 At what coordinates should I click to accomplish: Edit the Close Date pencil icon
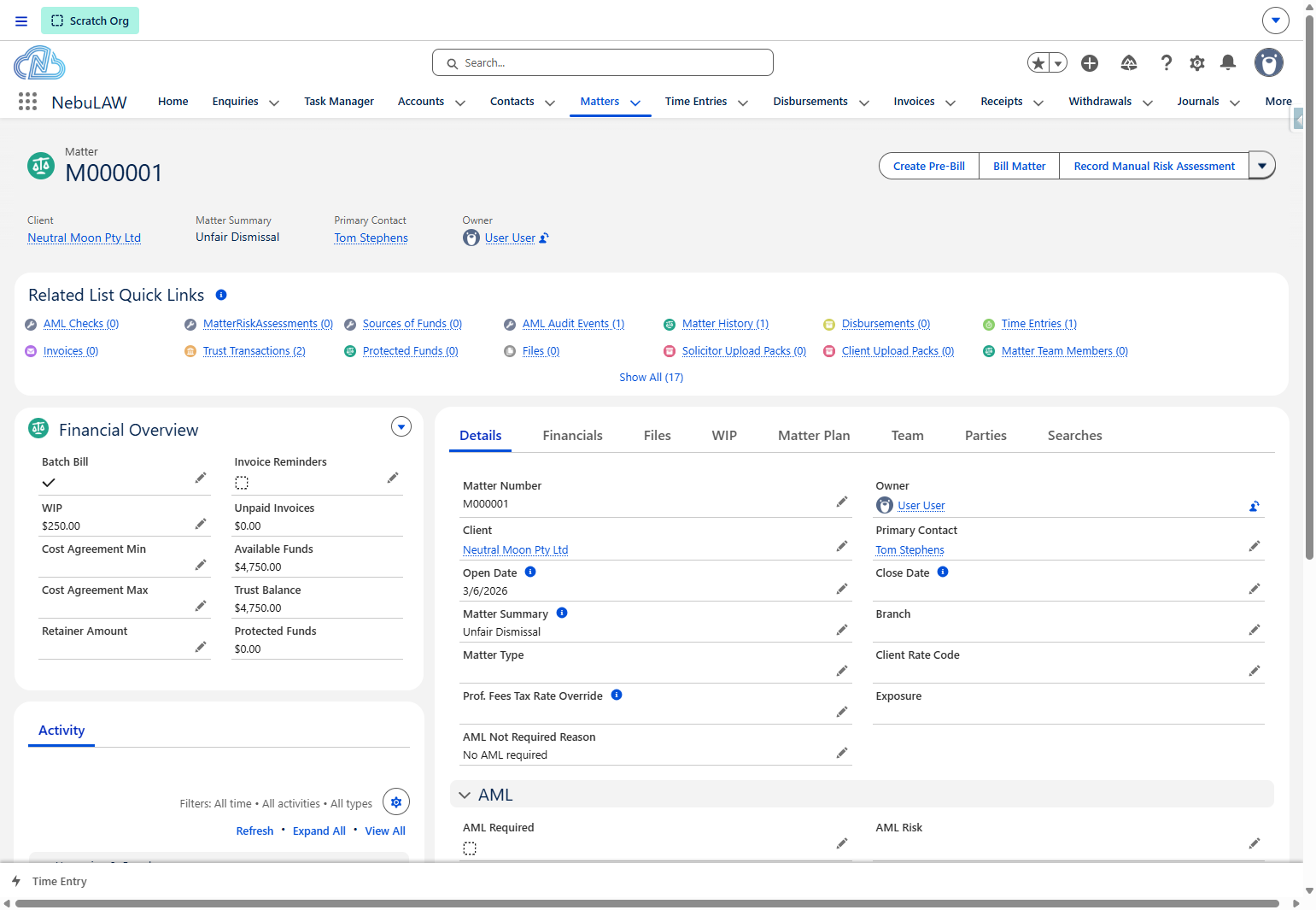coord(1255,589)
